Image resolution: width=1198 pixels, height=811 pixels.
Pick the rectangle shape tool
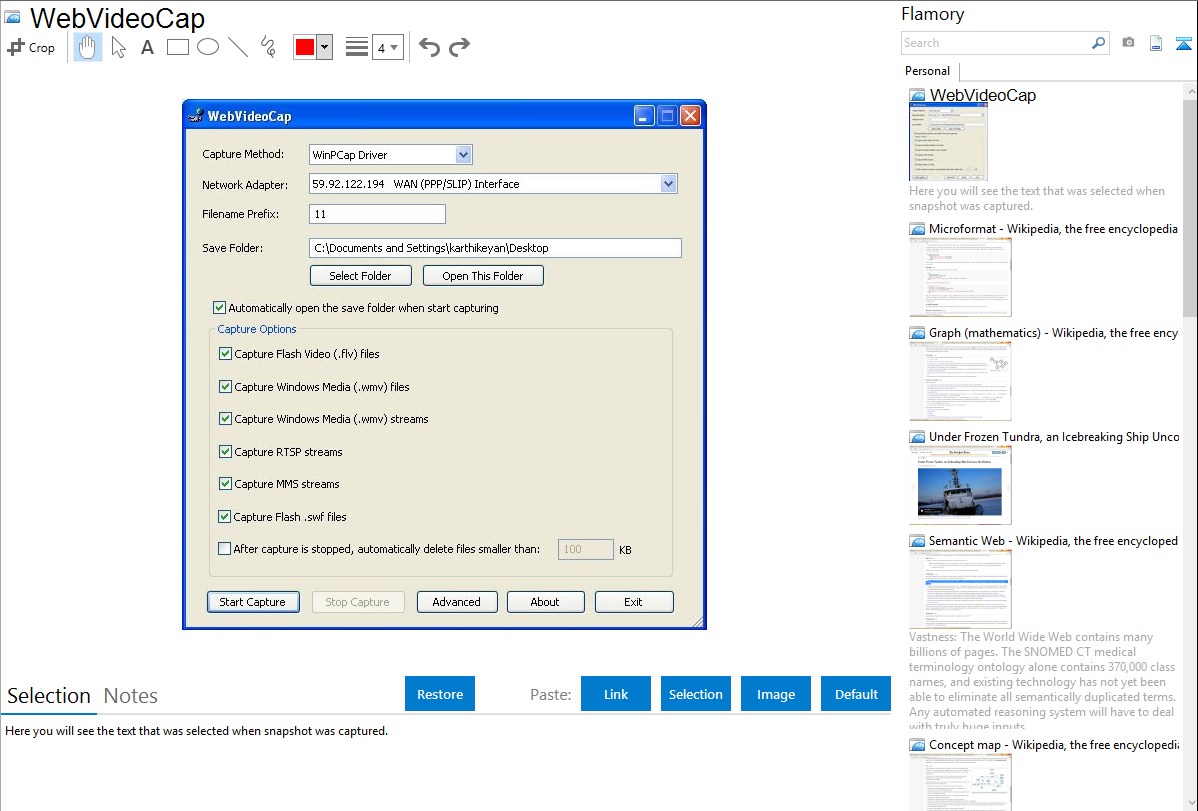pyautogui.click(x=178, y=47)
